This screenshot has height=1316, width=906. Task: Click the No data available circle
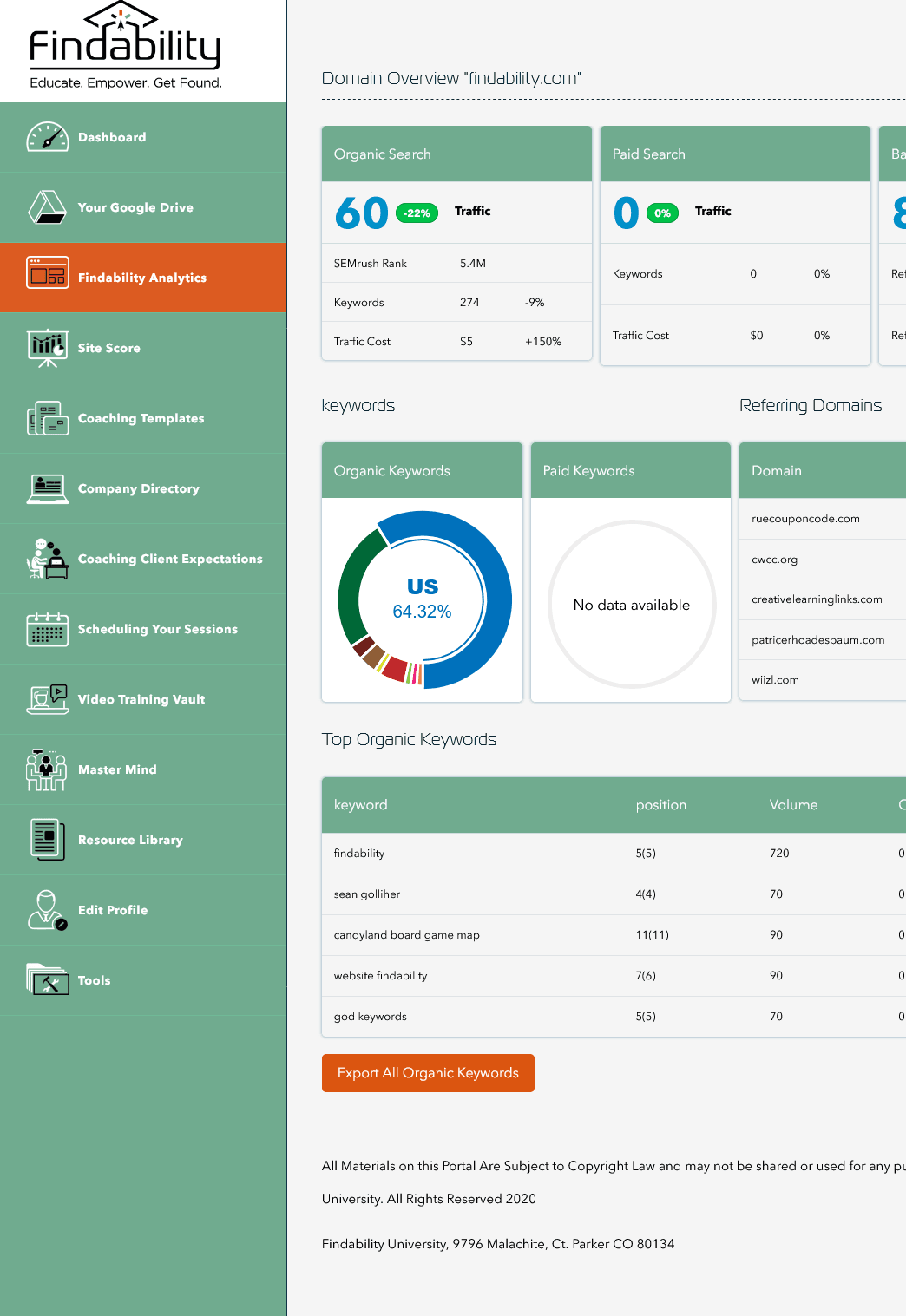tap(631, 605)
